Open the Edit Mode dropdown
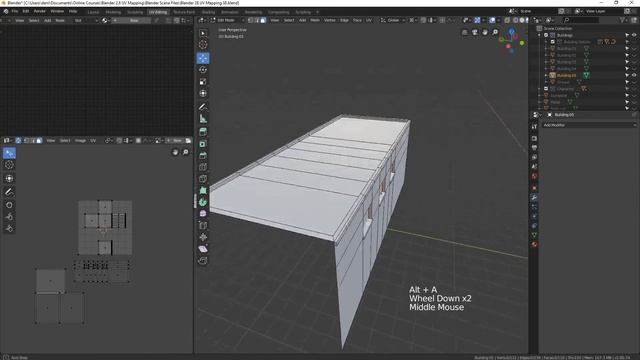Viewport: 640px width, 360px height. 227,20
